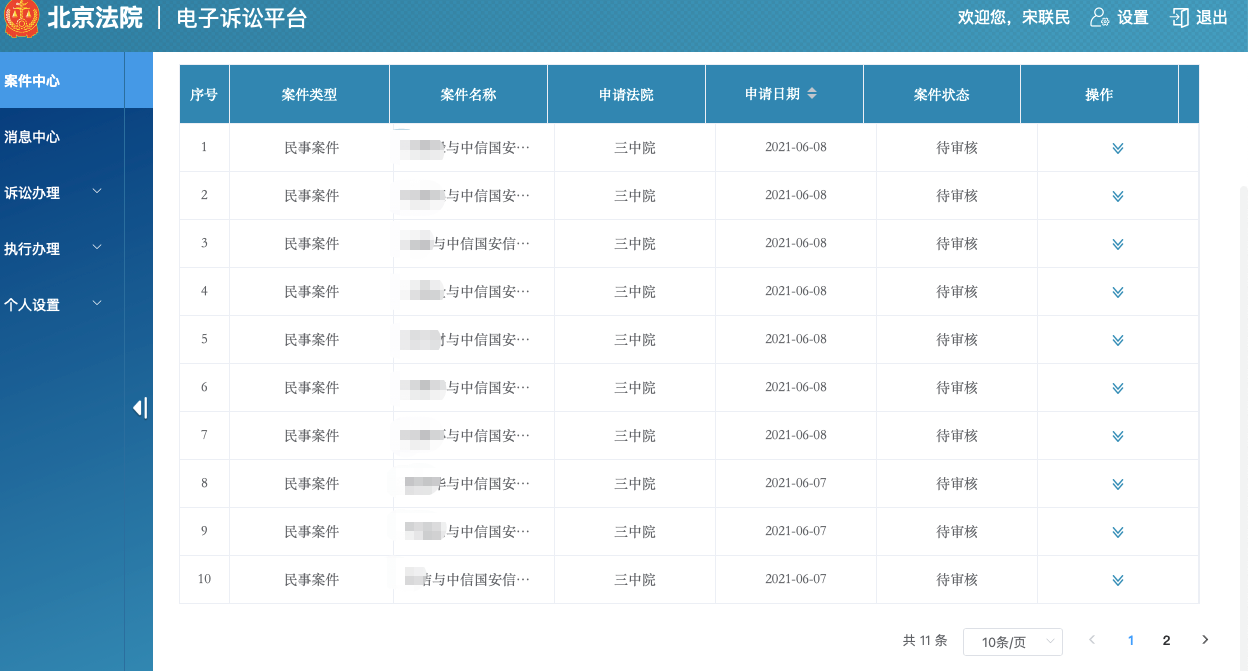Click row 6 type 民事案件
Viewport: 1248px width, 671px height.
click(x=312, y=388)
